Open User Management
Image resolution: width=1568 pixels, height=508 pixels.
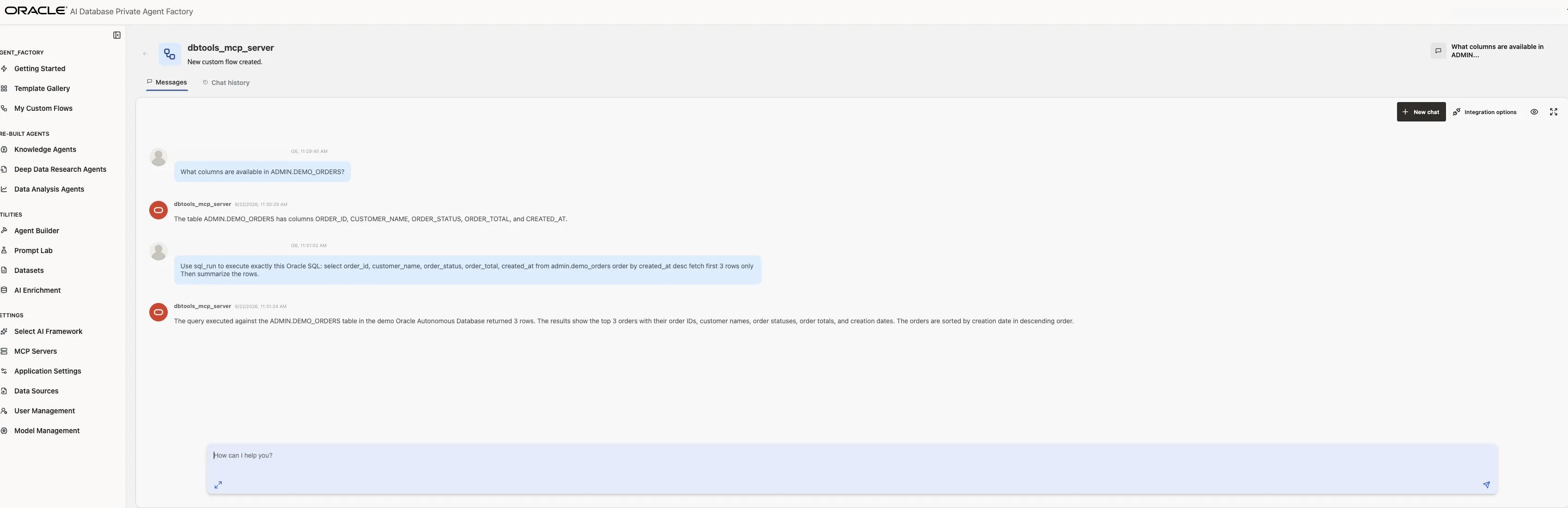click(x=44, y=411)
